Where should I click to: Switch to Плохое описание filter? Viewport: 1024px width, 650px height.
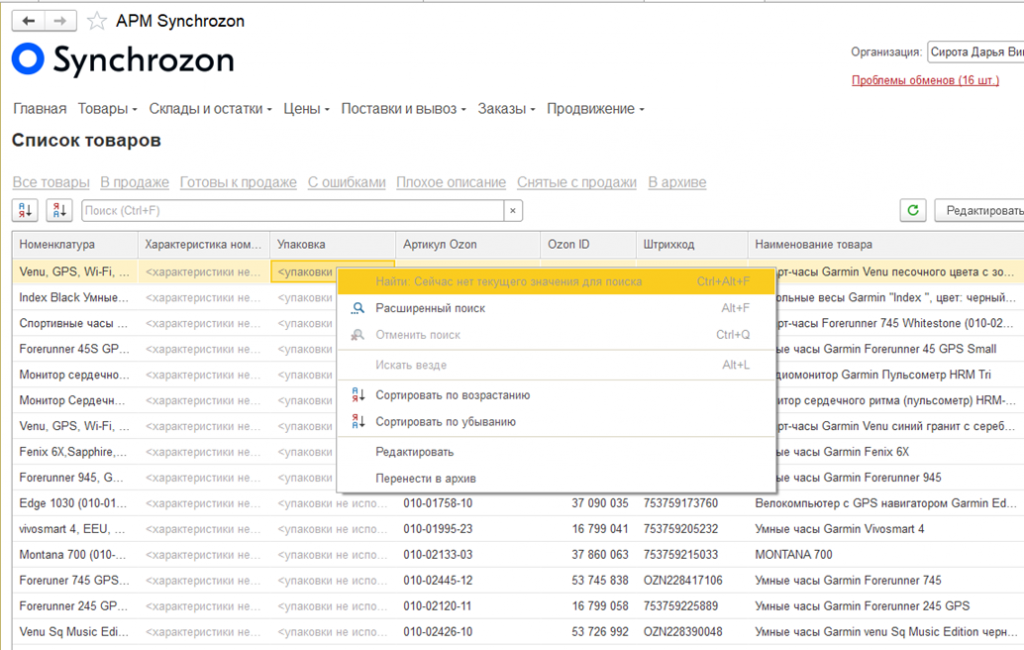tap(451, 182)
